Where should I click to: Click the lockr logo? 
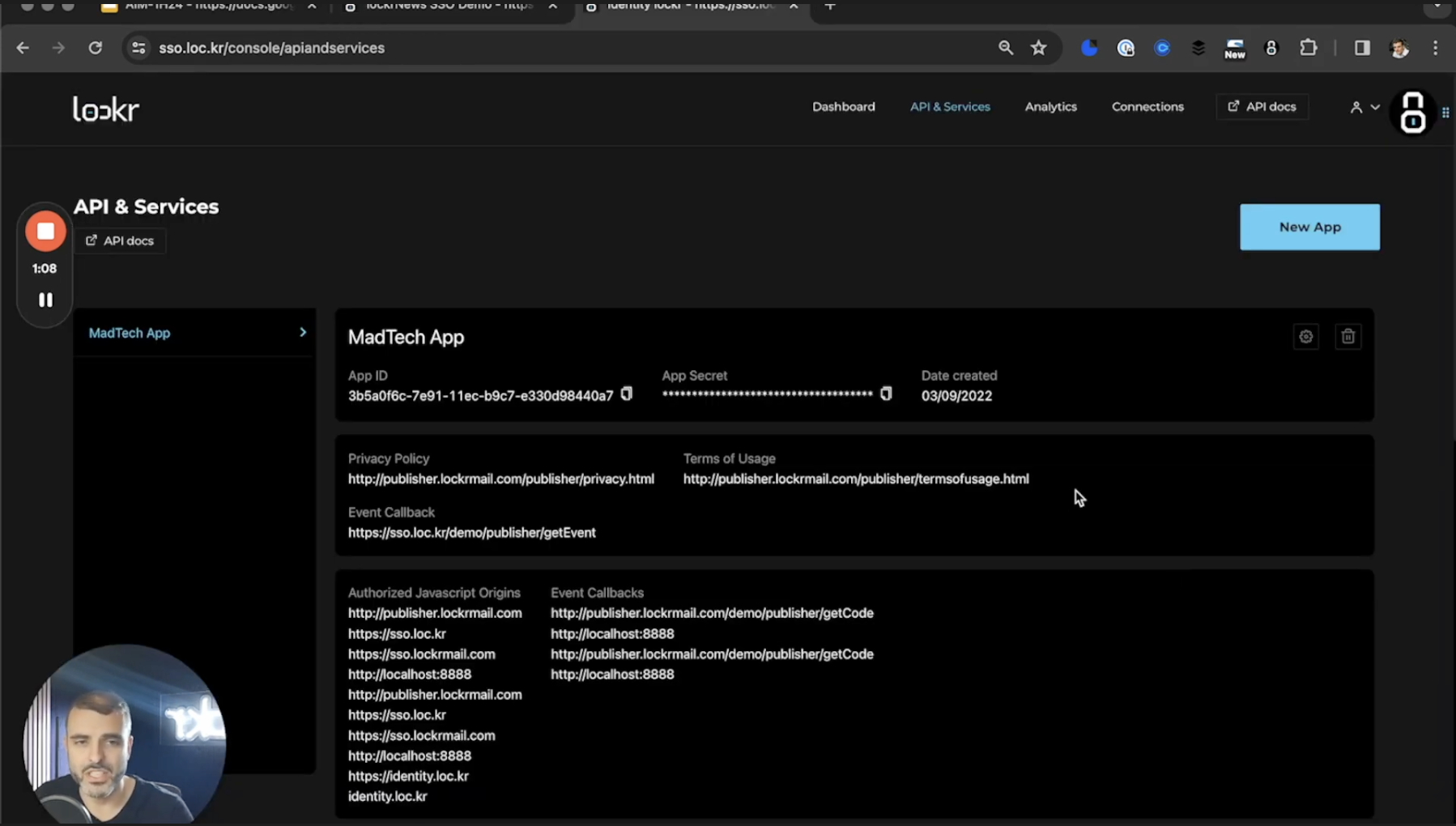coord(106,109)
